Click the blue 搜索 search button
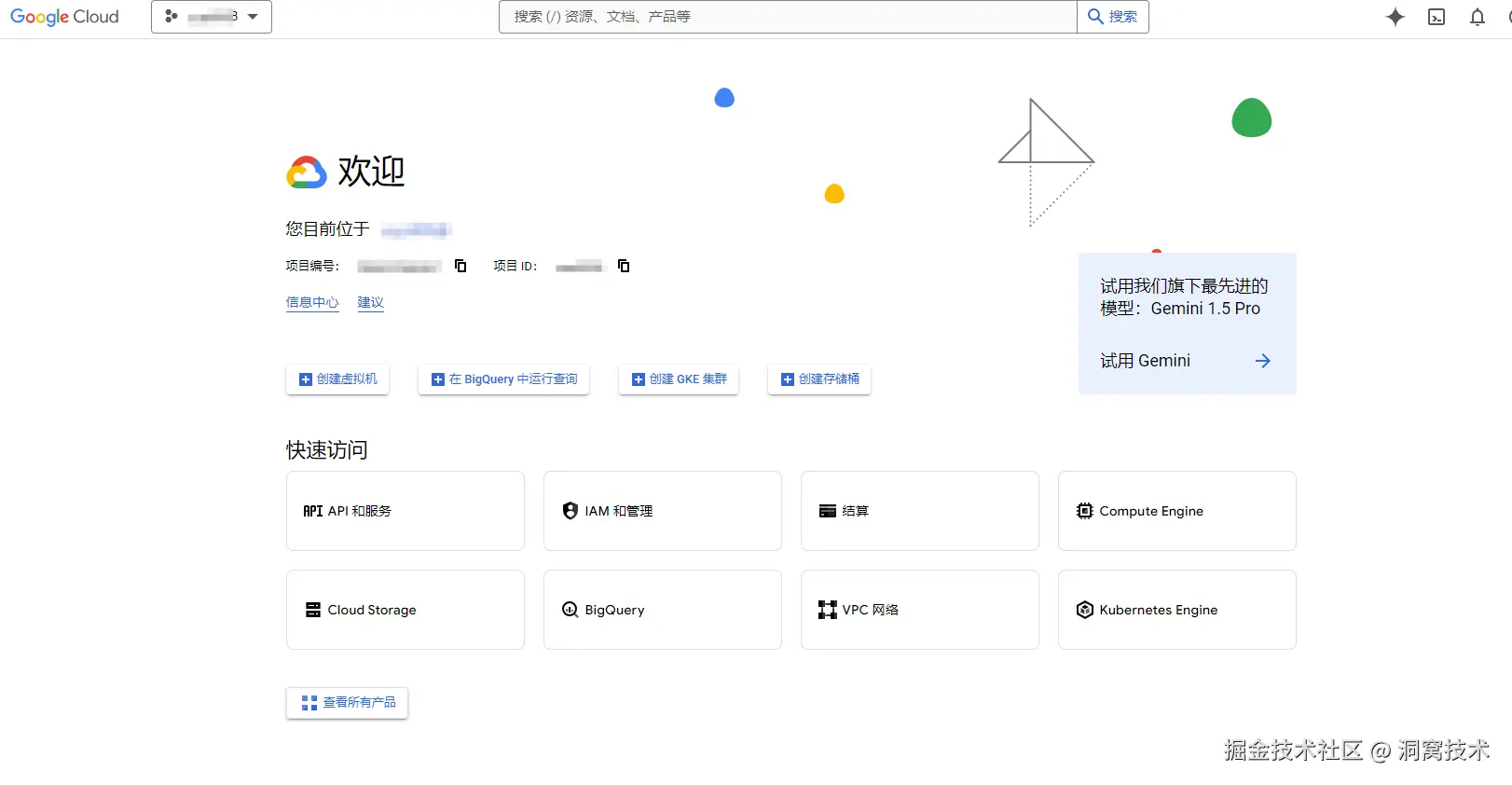Viewport: 1512px width, 785px height. point(1113,17)
